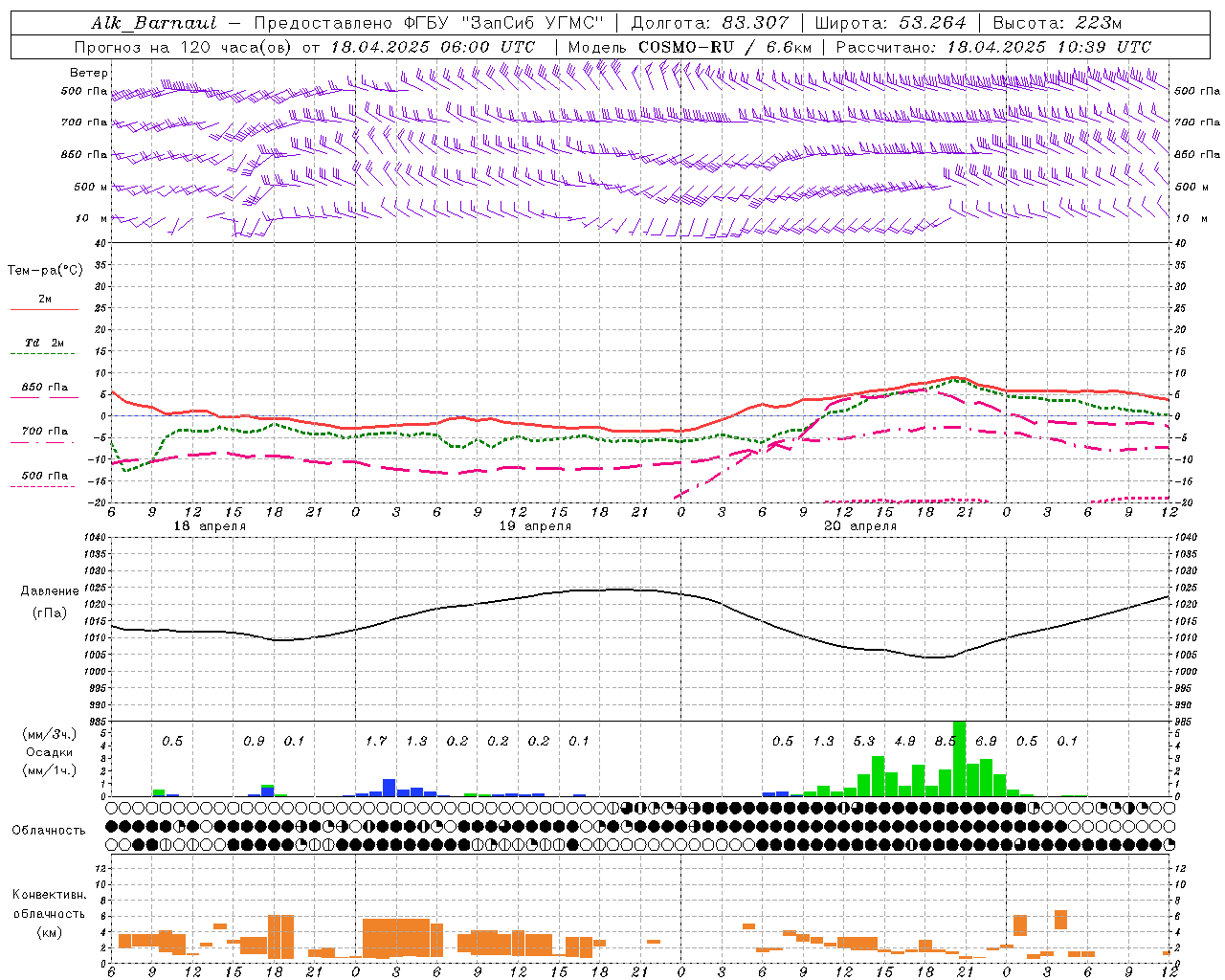The width and height of the screenshot is (1225, 980).
Task: Click the 6.9 three-hour precipitation value
Action: point(986,741)
